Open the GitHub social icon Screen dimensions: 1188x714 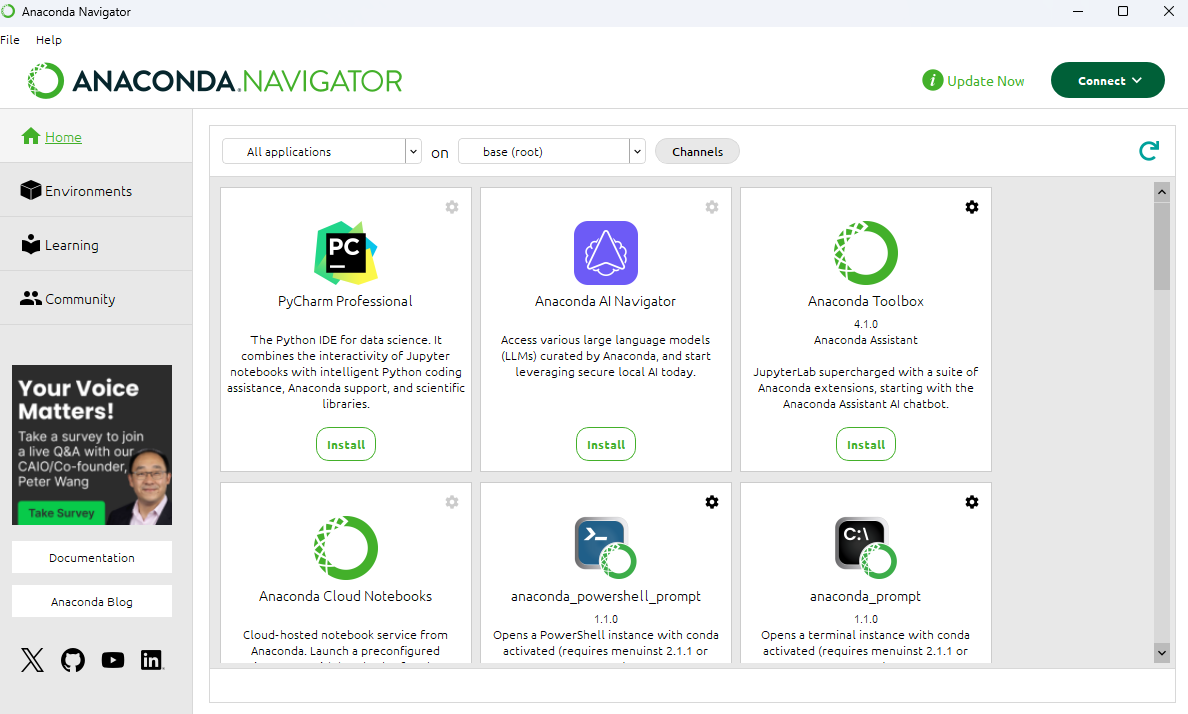click(x=73, y=660)
